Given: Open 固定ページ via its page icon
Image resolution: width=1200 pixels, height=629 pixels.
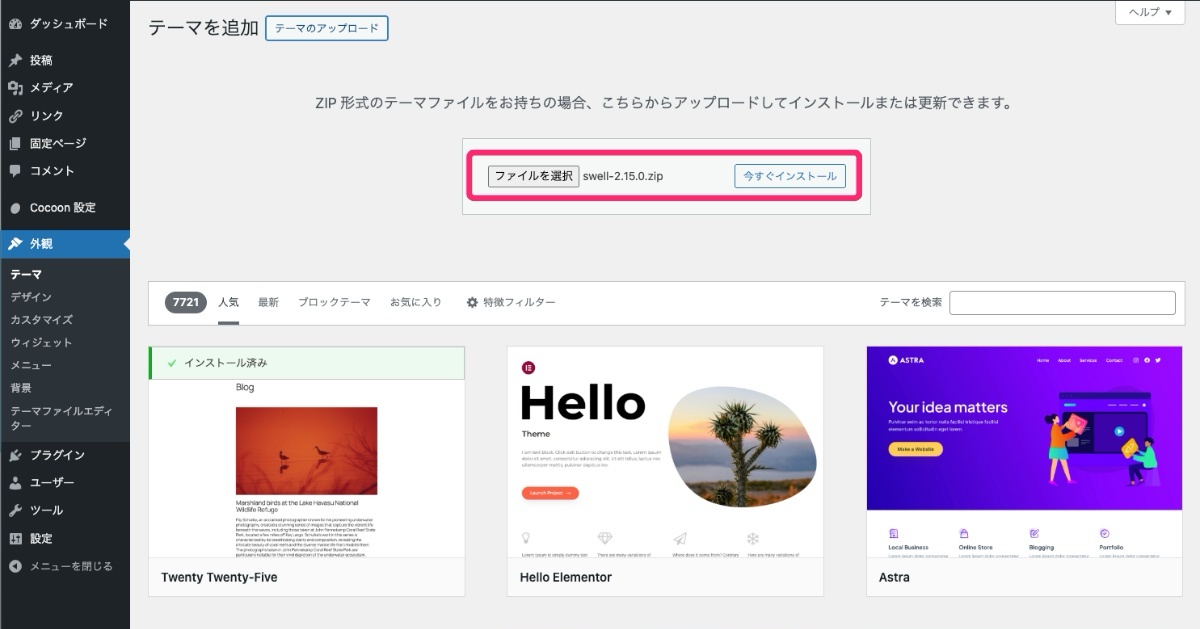Looking at the screenshot, I should point(14,145).
